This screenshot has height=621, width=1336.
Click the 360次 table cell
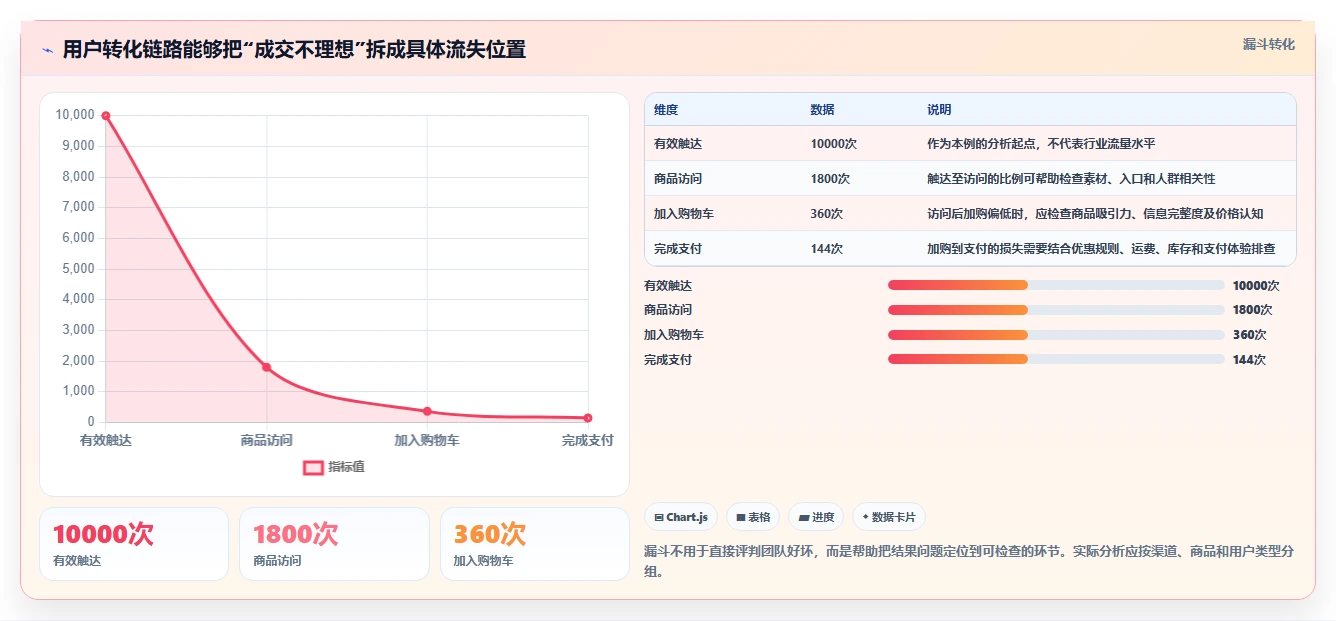coord(827,214)
